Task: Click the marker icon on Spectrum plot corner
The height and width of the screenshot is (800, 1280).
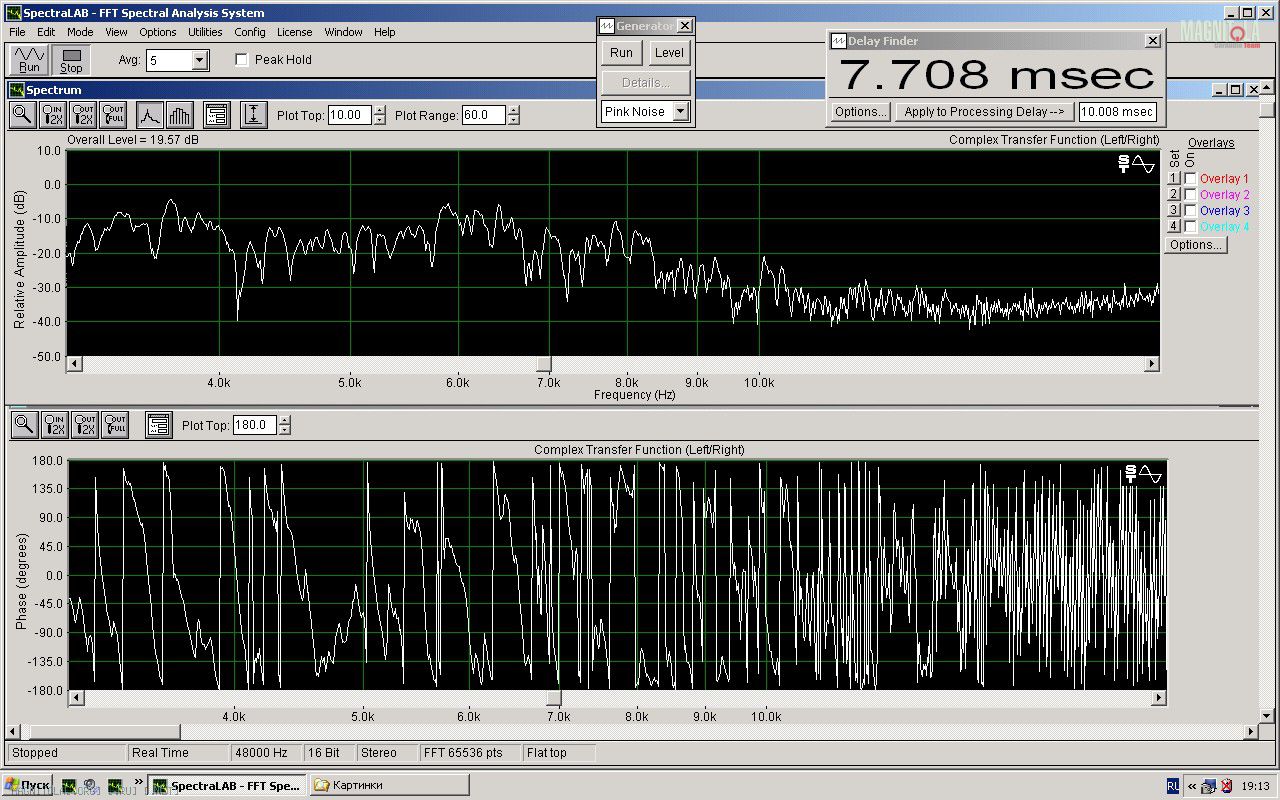Action: 1136,164
